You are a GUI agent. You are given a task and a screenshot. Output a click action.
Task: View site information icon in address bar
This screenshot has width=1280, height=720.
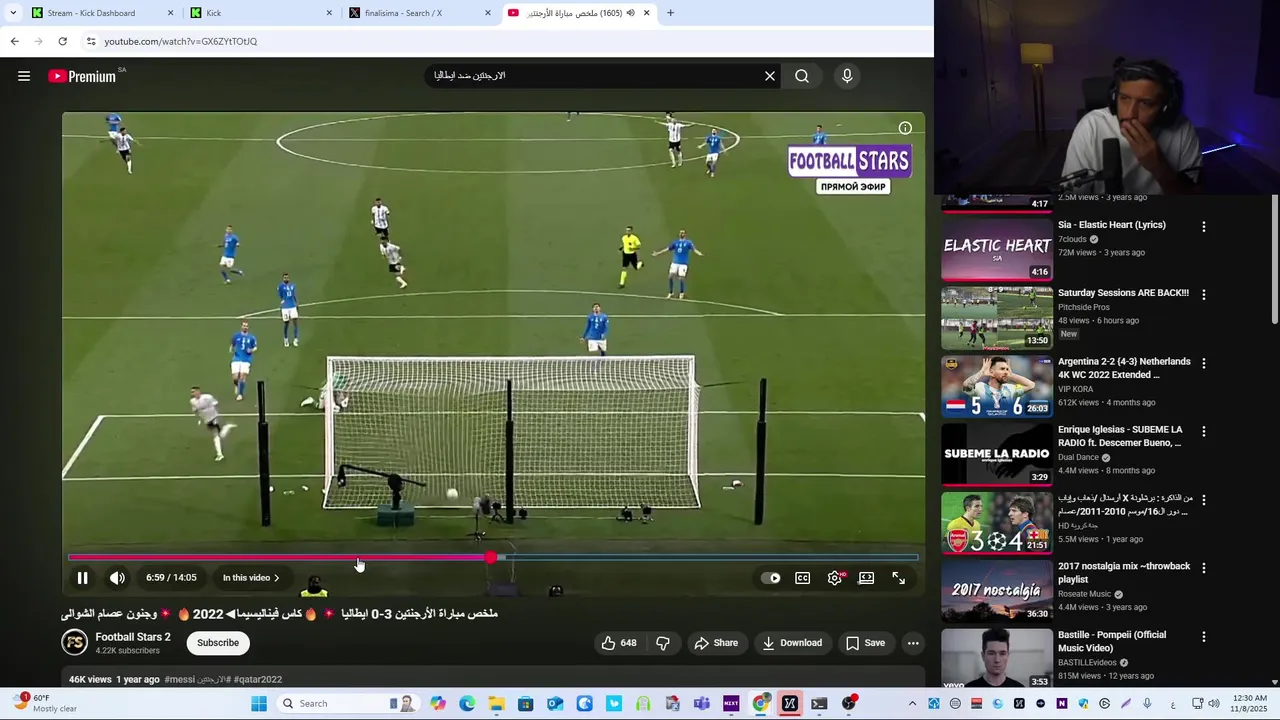tap(91, 41)
